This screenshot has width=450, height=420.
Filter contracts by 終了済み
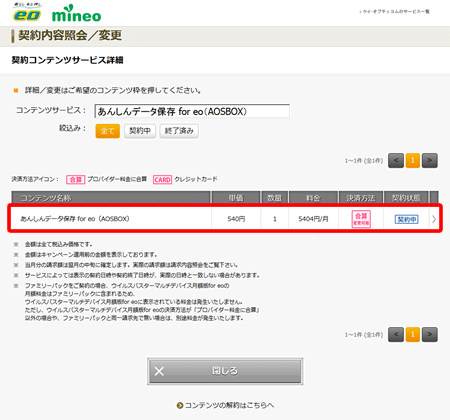point(179,131)
